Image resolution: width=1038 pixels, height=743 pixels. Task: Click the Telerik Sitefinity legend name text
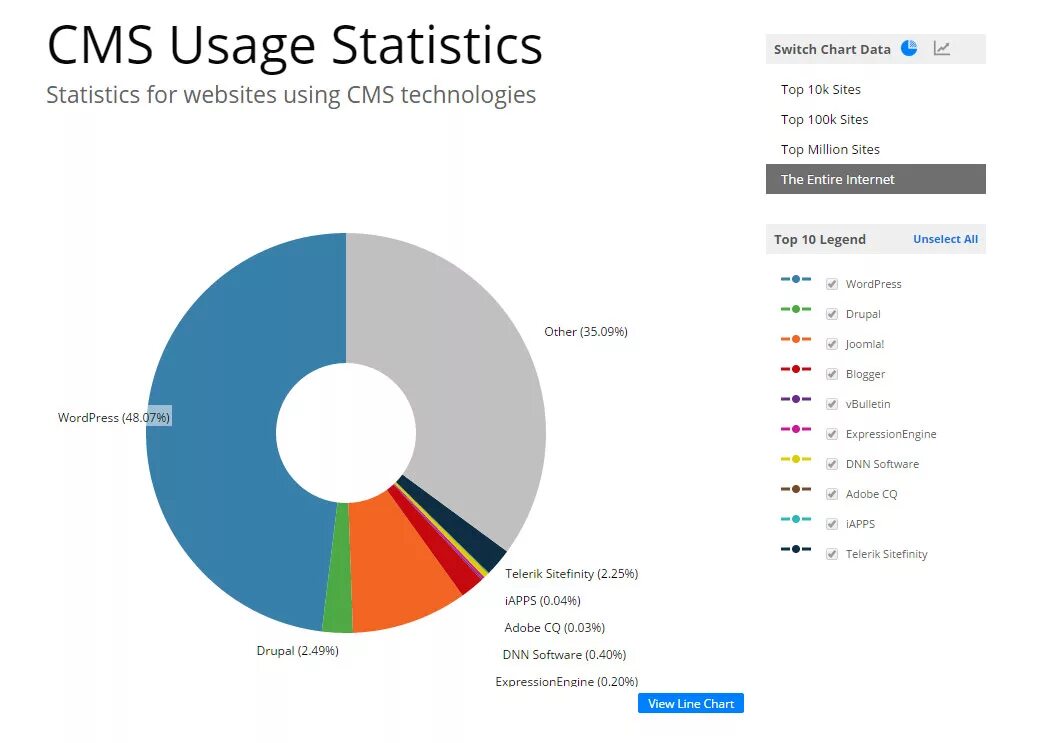click(886, 554)
